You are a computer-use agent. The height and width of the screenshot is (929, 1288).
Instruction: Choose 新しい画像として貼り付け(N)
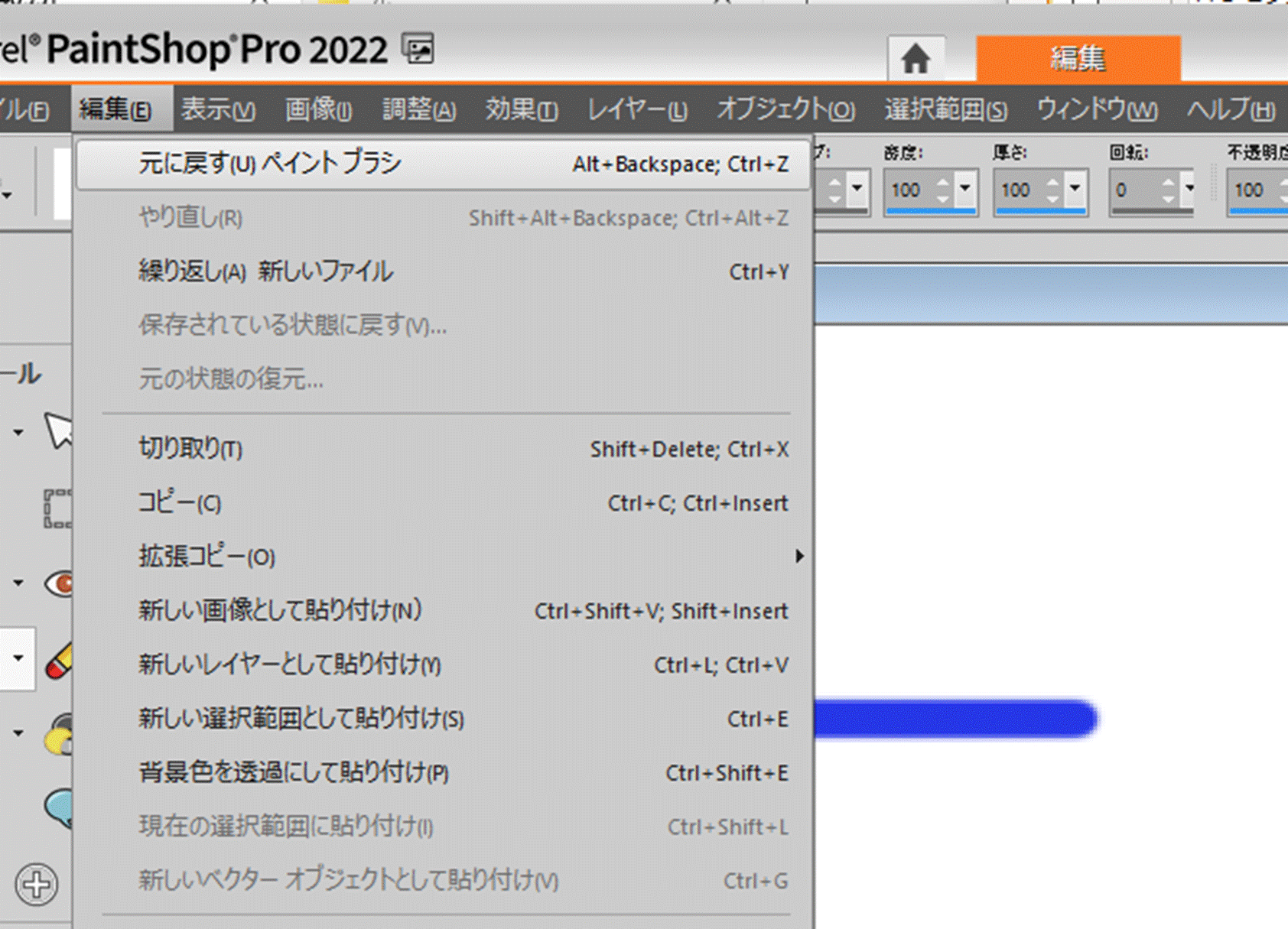[x=444, y=610]
